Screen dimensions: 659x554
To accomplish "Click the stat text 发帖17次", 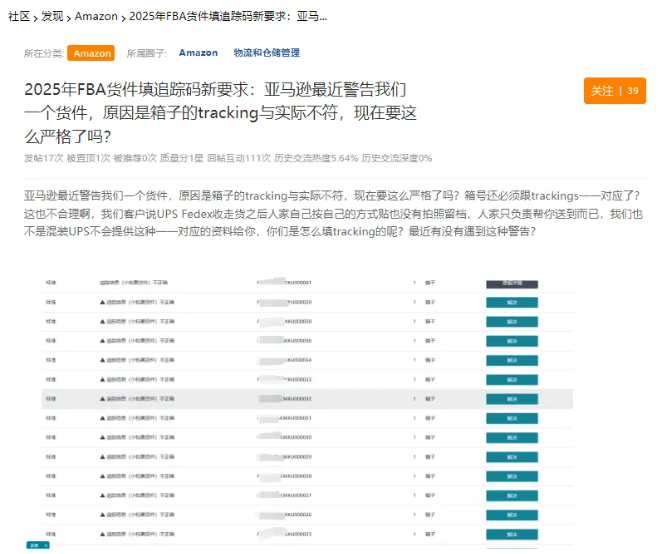I will pyautogui.click(x=43, y=158).
